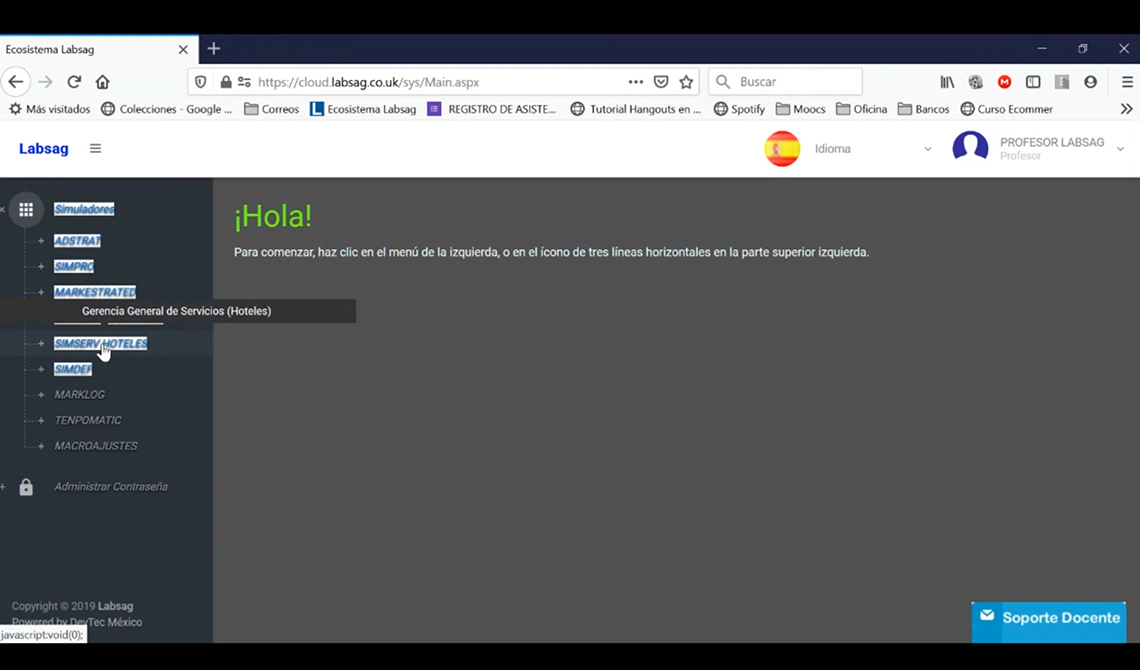Open a new browser tab
1140x670 pixels.
tap(214, 49)
